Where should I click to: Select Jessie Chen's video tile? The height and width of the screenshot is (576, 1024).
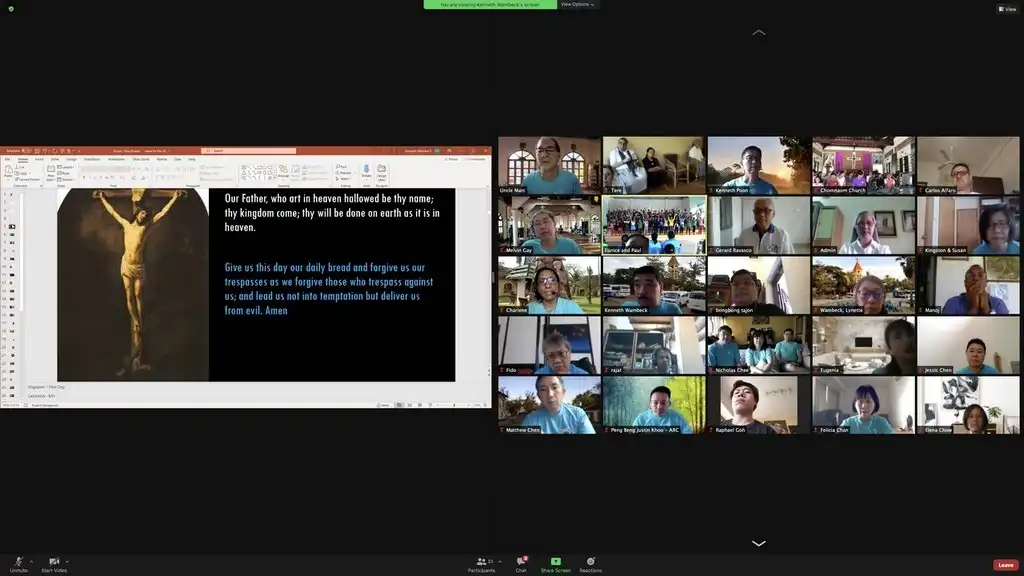click(968, 345)
